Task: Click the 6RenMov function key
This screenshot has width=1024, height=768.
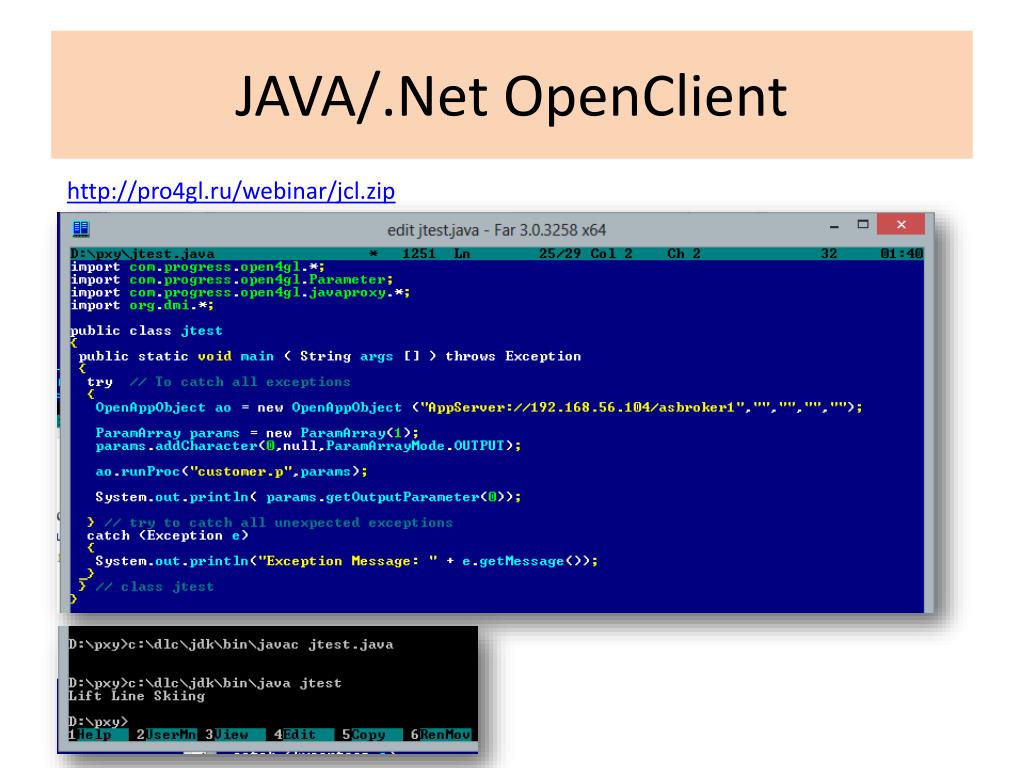Action: click(x=440, y=735)
